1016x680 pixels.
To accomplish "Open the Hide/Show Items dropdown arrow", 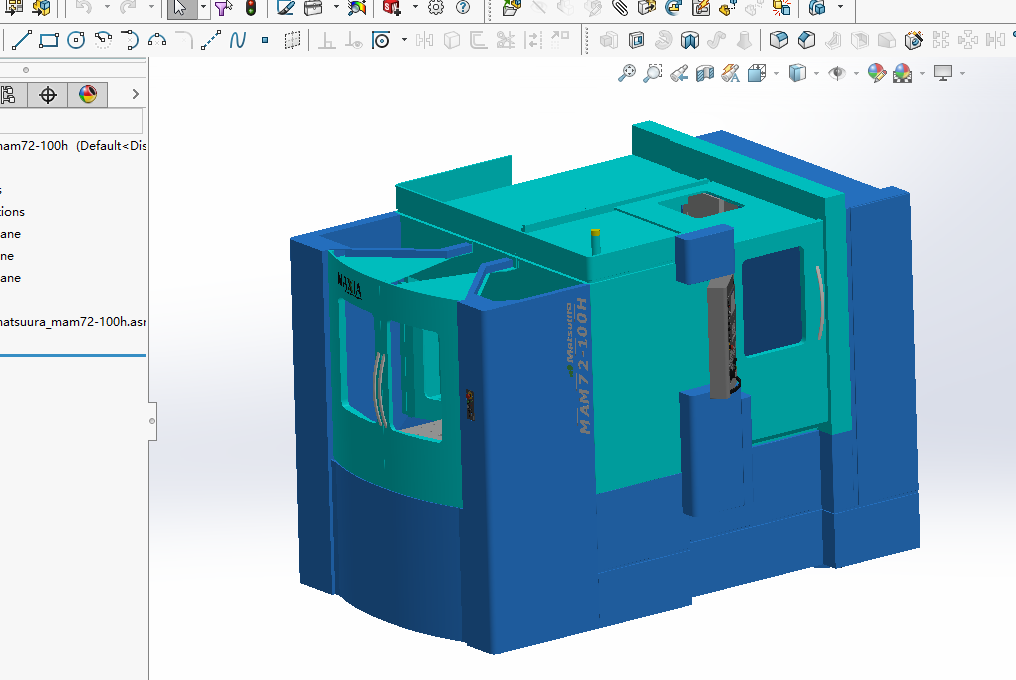I will click(856, 74).
